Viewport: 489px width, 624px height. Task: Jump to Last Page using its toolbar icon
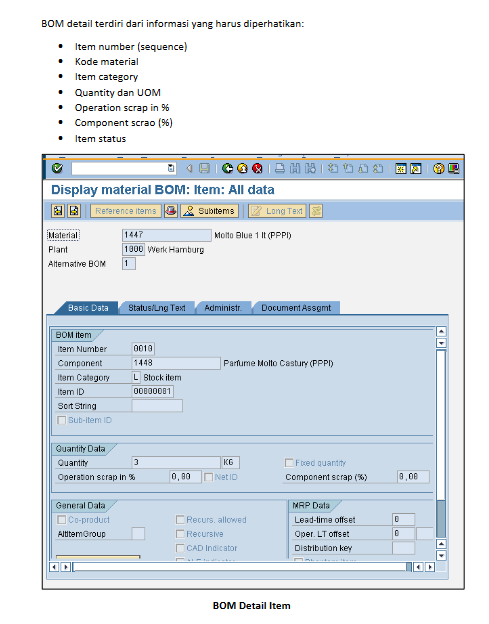click(378, 168)
